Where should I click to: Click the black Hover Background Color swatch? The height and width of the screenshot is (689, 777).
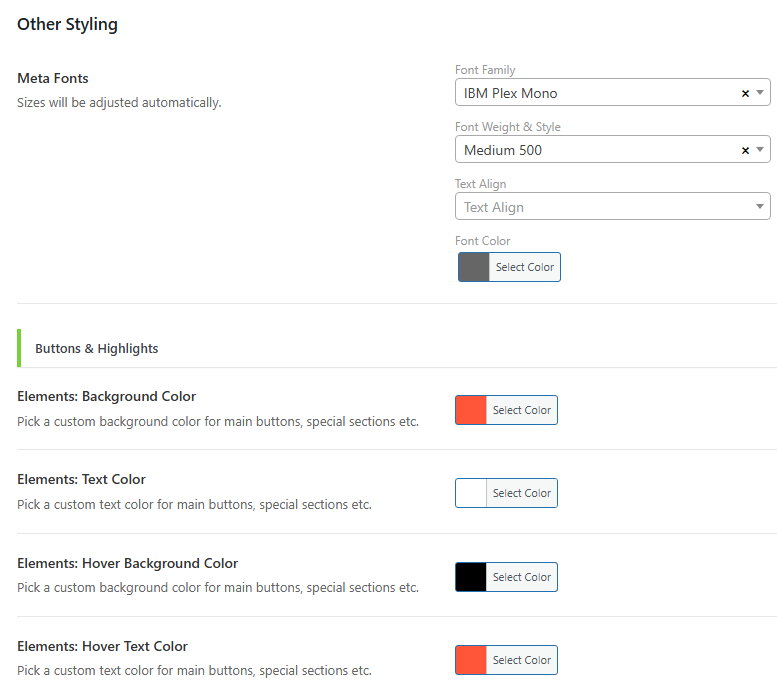pos(471,577)
